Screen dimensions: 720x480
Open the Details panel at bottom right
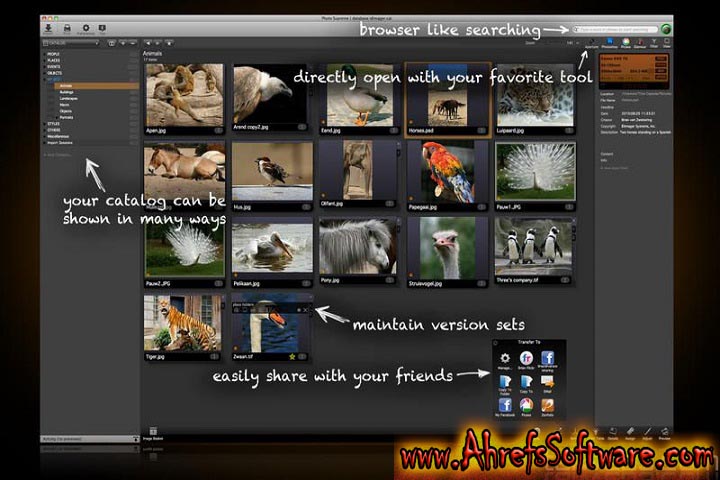click(613, 433)
